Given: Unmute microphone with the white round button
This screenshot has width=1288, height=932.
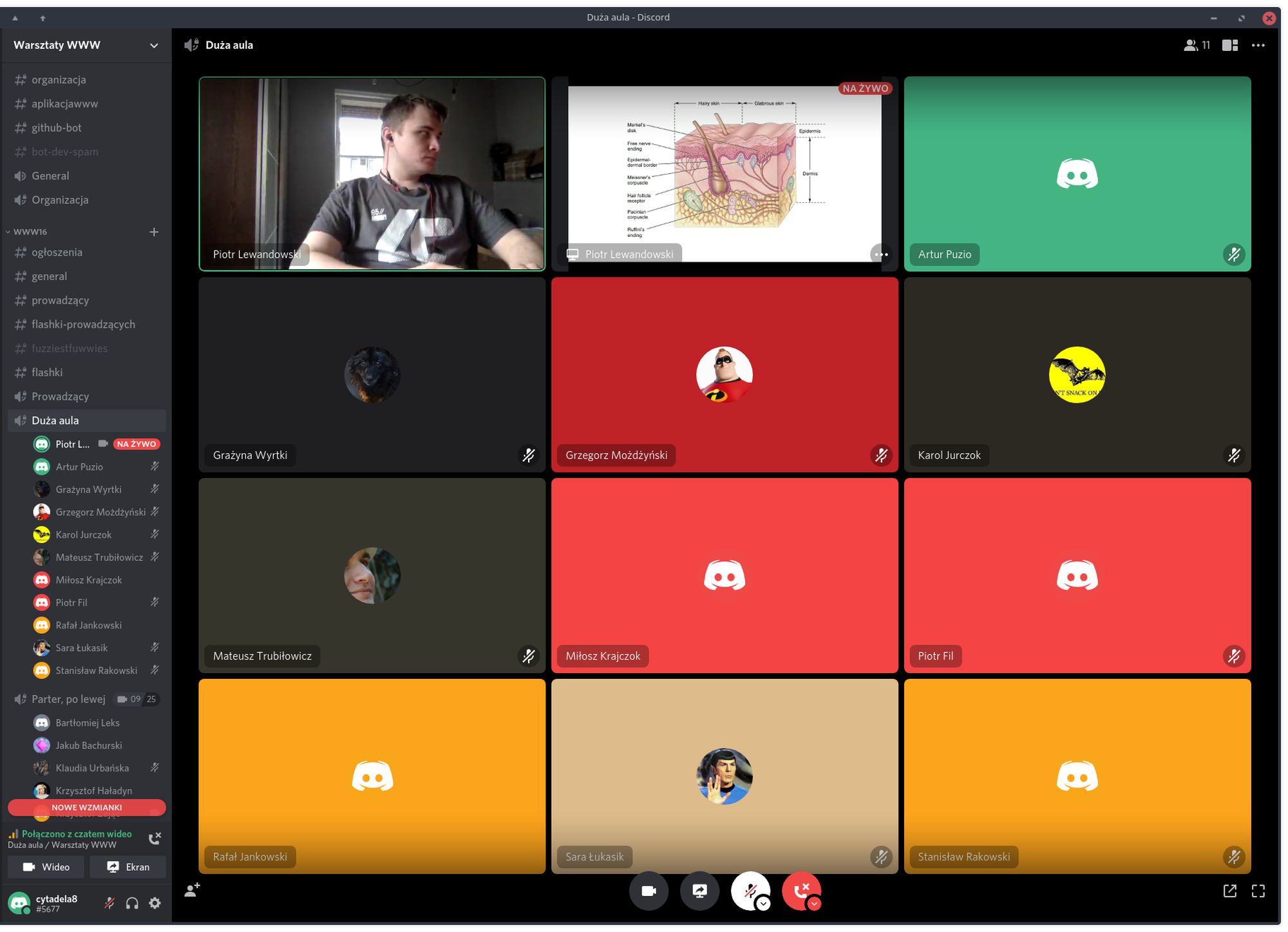Looking at the screenshot, I should (x=749, y=890).
